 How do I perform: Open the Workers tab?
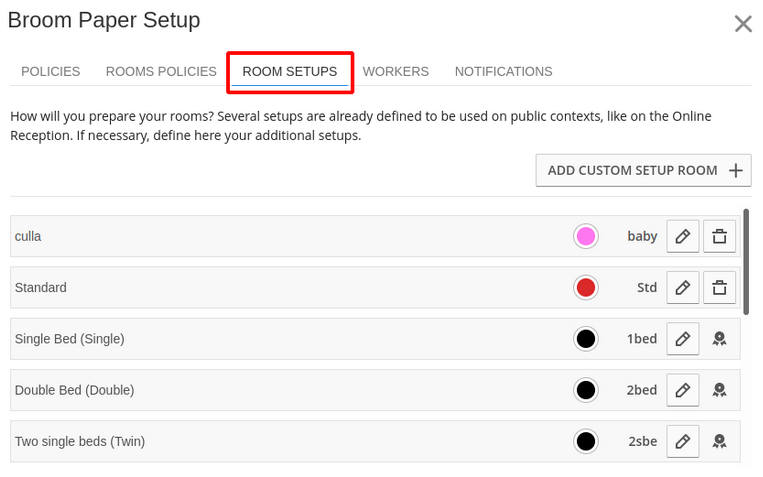(x=396, y=71)
